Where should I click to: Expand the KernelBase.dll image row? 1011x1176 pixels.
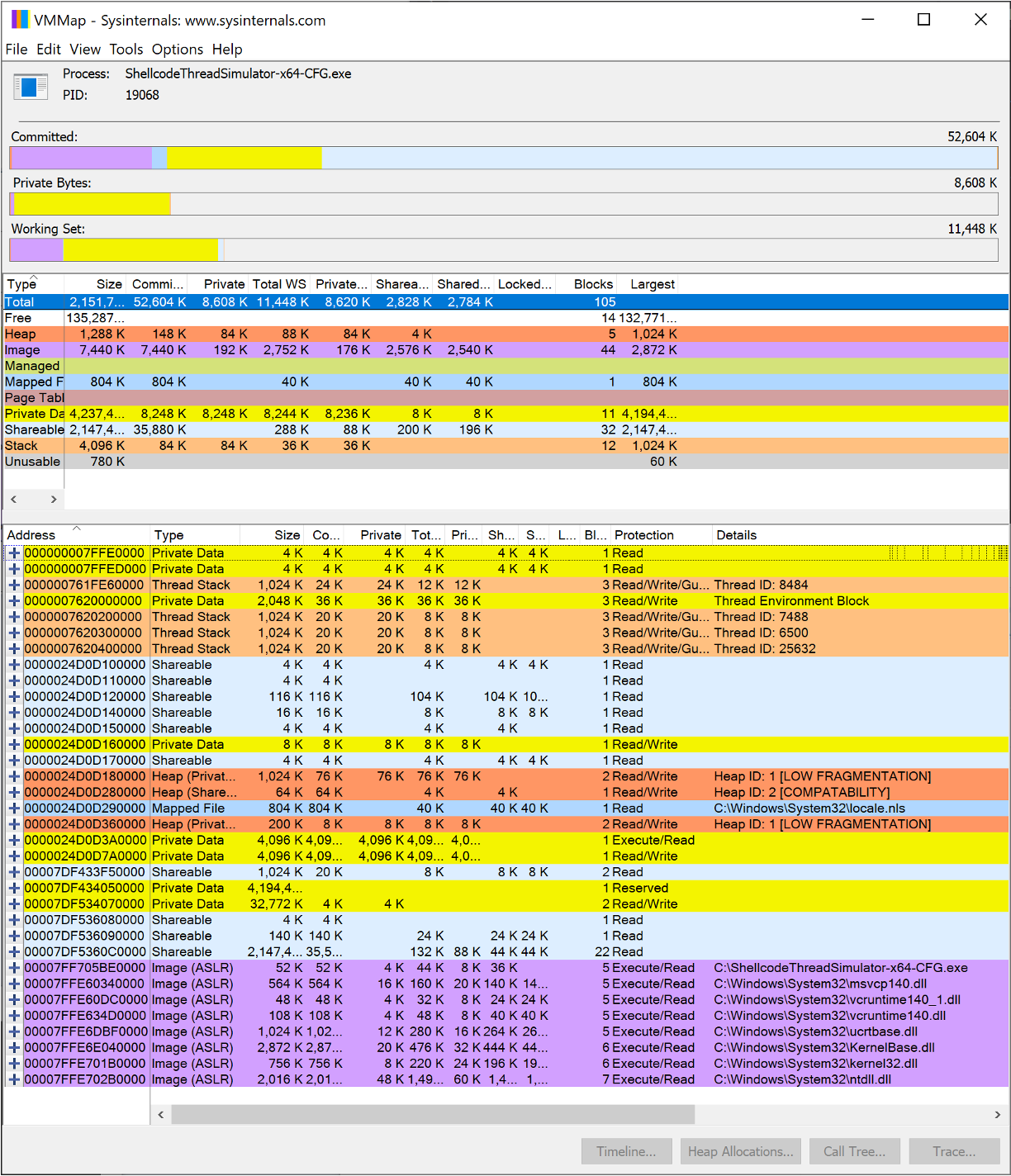[14, 1048]
